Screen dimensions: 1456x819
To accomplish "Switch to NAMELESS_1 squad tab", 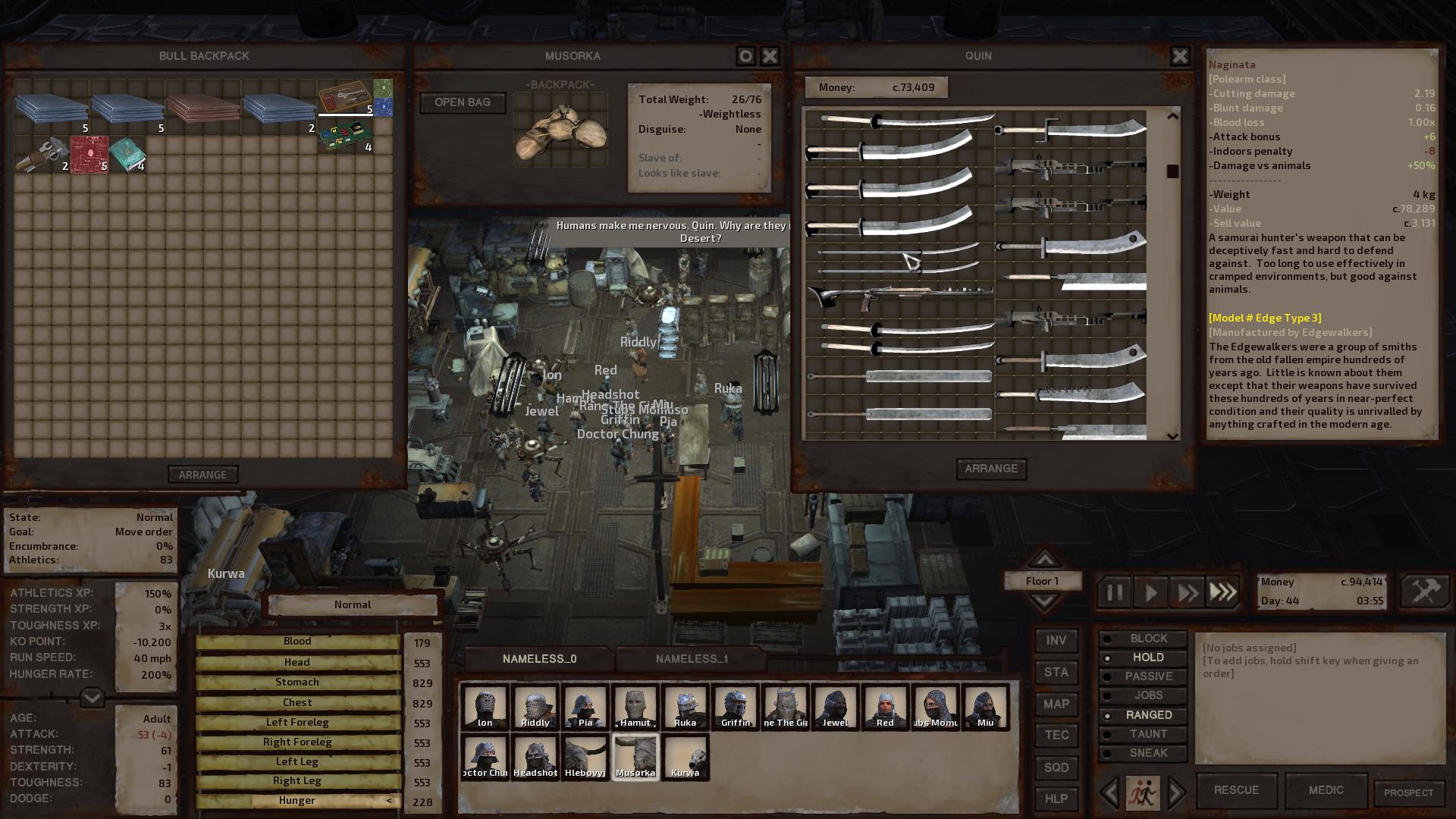I will click(x=692, y=659).
